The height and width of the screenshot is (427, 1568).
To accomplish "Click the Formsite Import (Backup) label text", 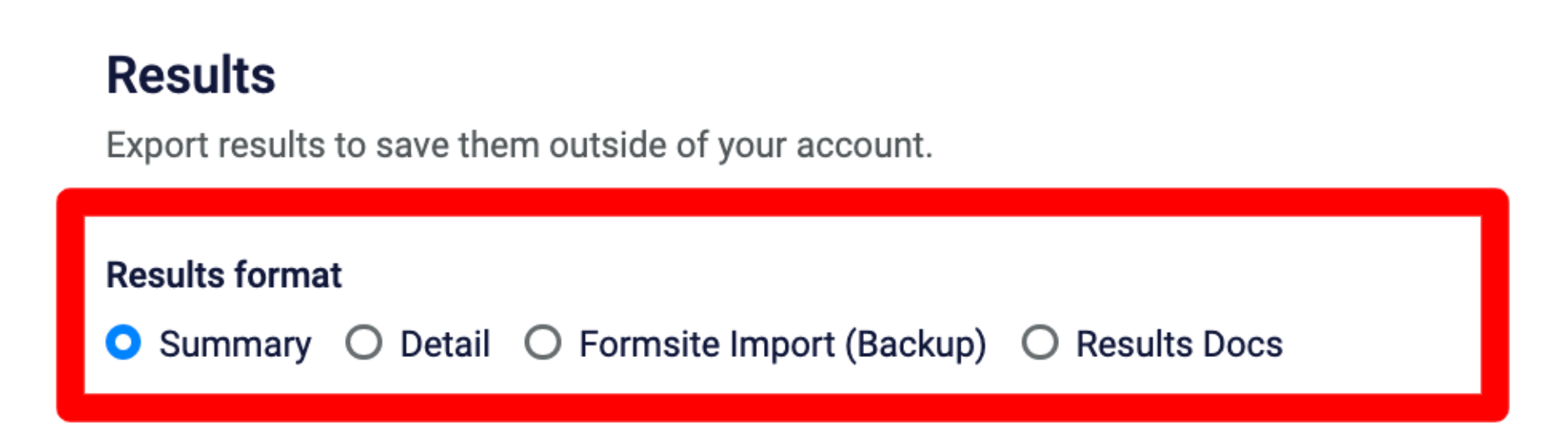I will [x=782, y=345].
